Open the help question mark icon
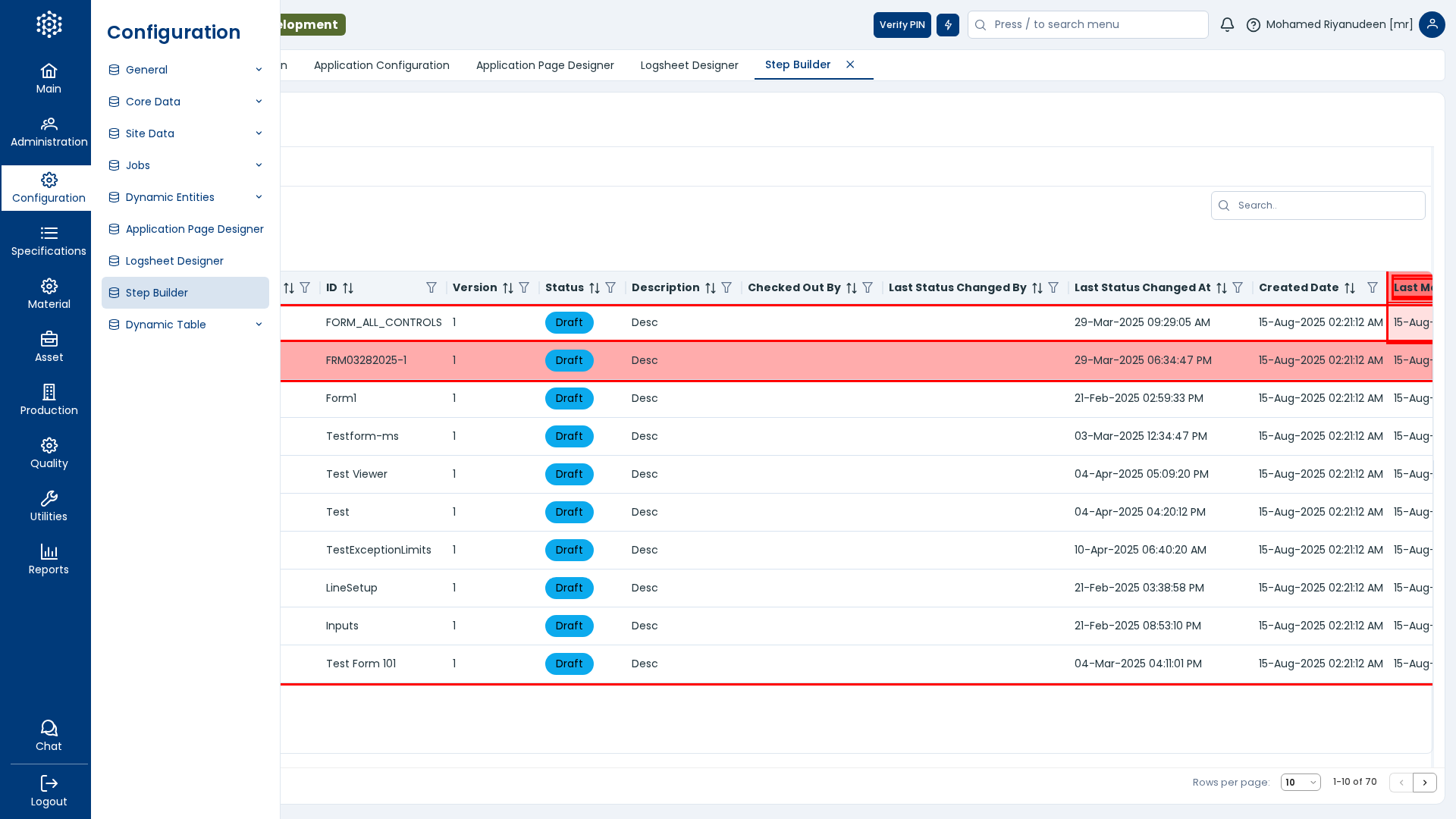This screenshot has height=819, width=1456. pos(1254,25)
